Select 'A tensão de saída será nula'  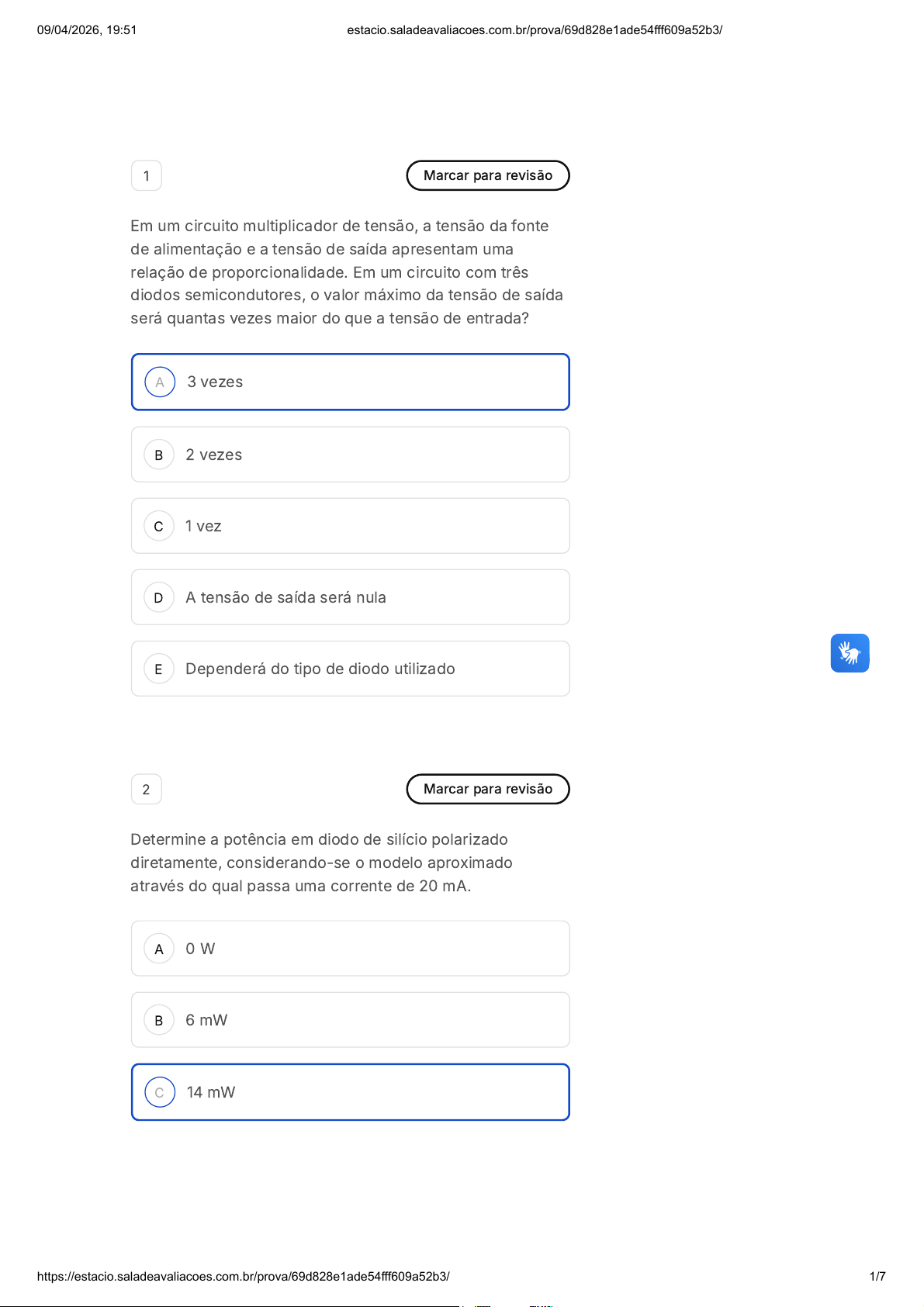[x=350, y=597]
